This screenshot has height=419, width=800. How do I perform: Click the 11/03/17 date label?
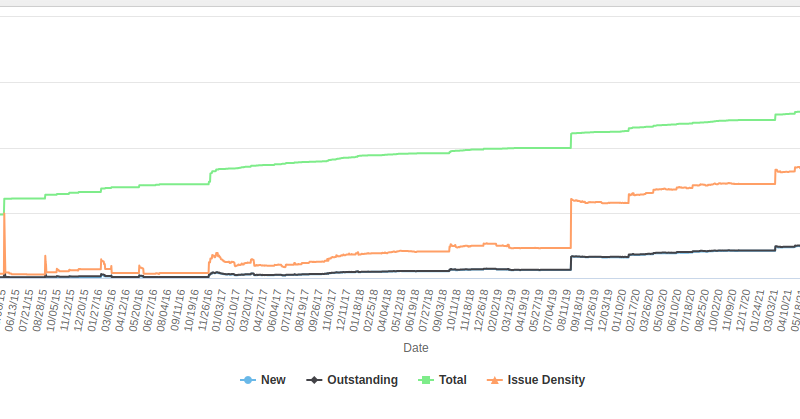pyautogui.click(x=330, y=310)
